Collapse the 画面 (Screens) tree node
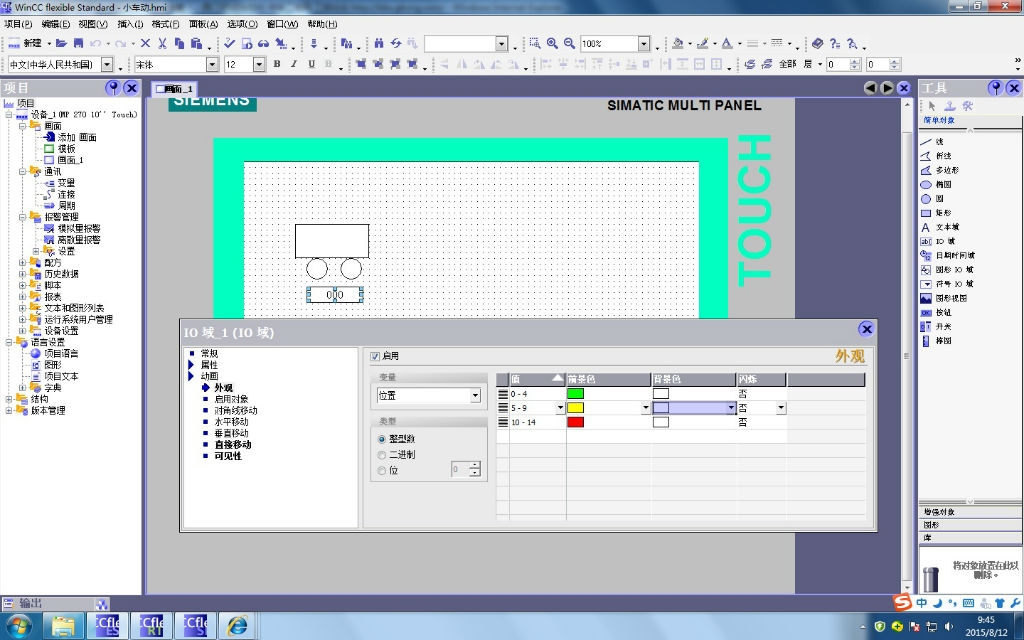The height and width of the screenshot is (640, 1024). pyautogui.click(x=22, y=126)
